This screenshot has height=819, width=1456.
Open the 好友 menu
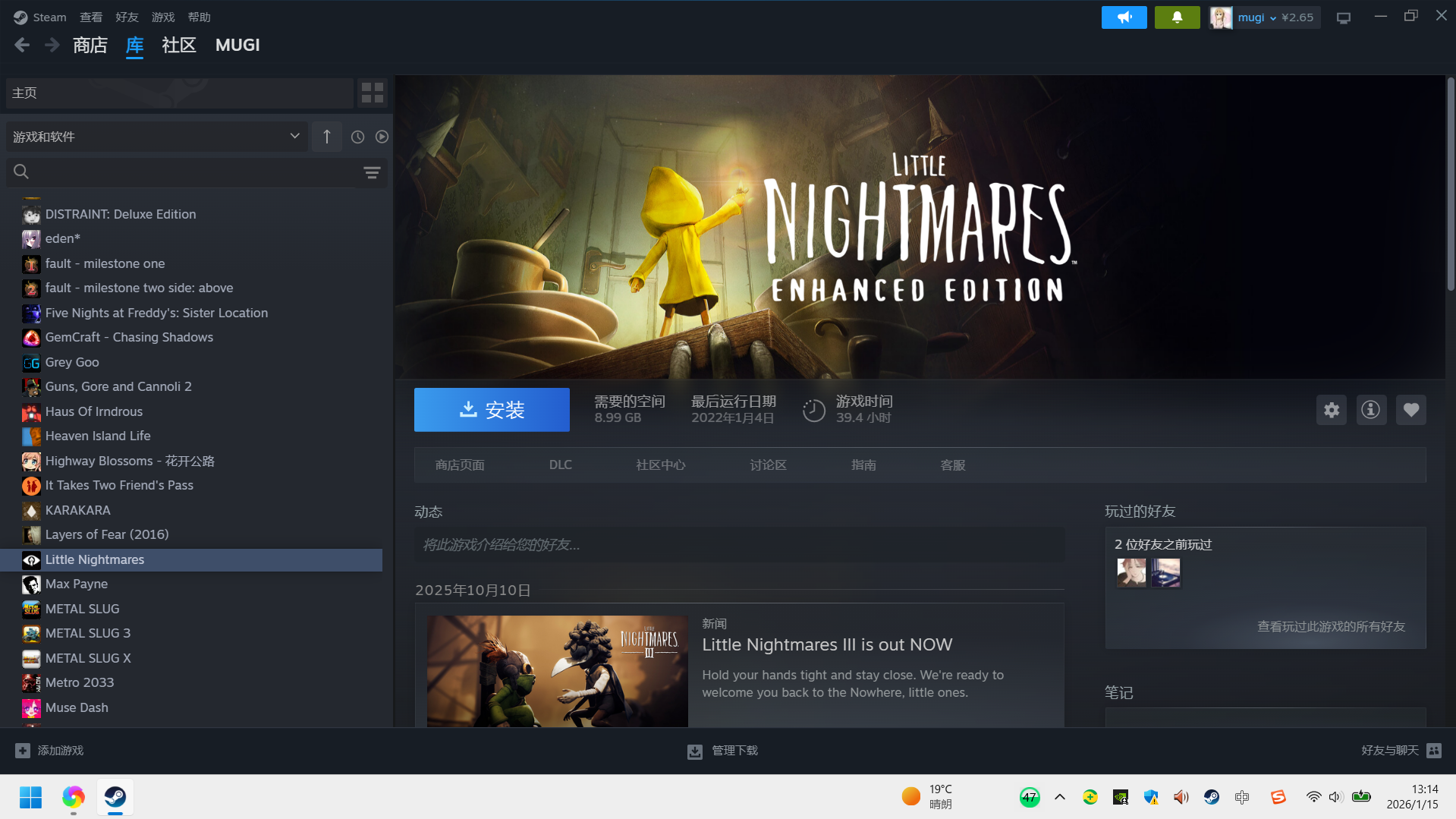[x=127, y=17]
